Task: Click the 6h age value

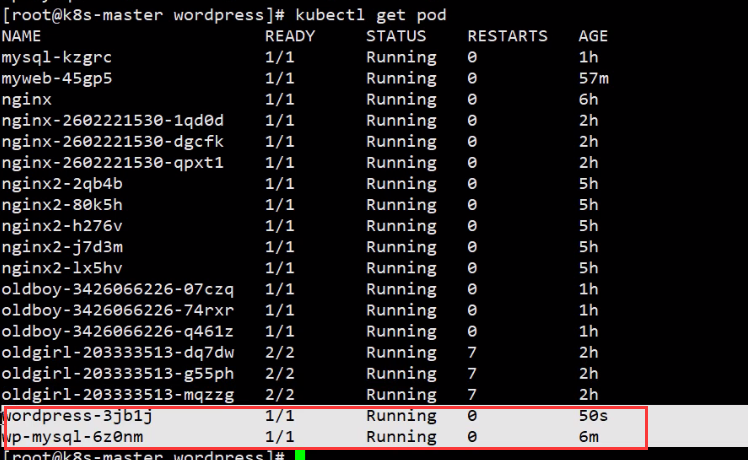Action: click(x=588, y=99)
